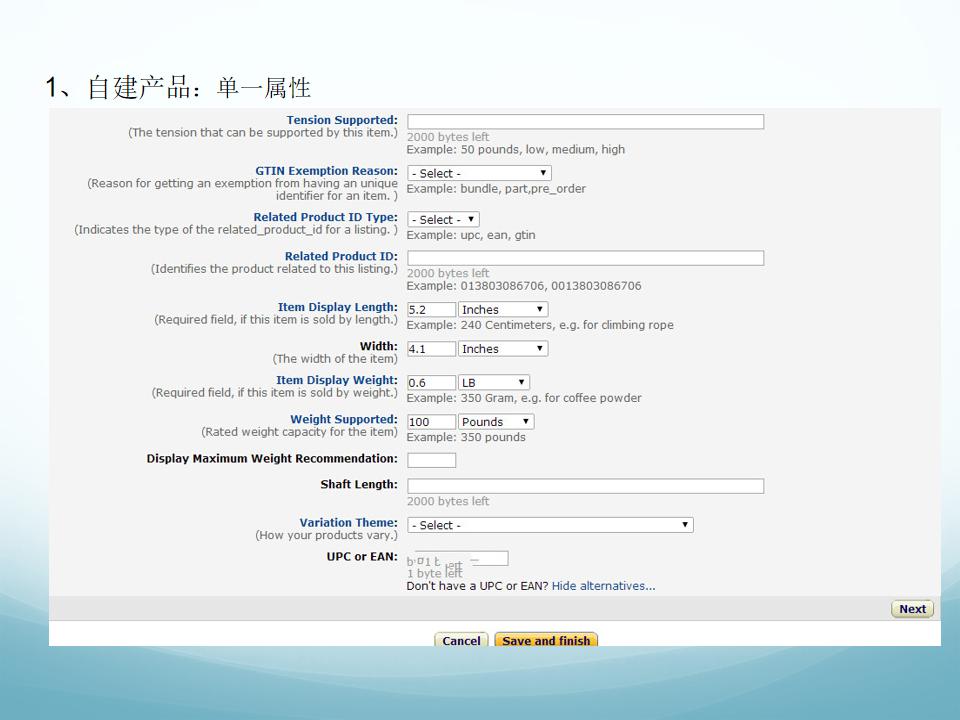This screenshot has width=960, height=720.
Task: Click the Save and finish button
Action: pyautogui.click(x=546, y=640)
